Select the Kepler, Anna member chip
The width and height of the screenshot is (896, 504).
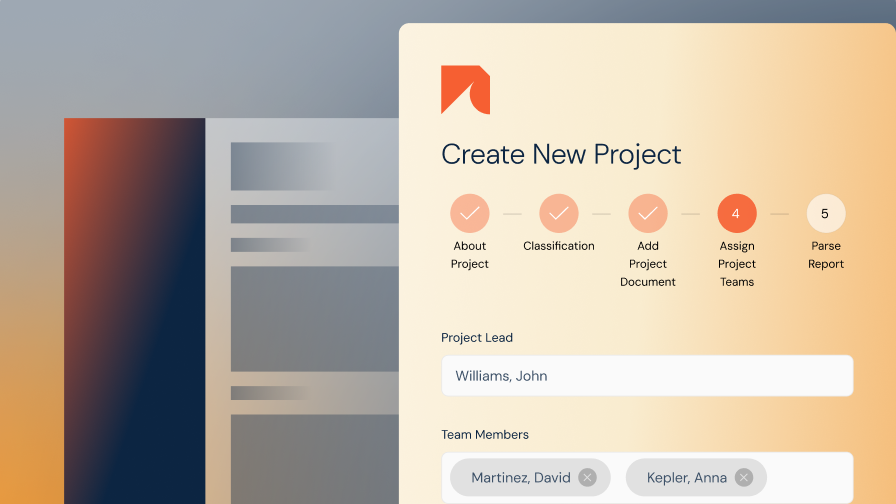[696, 477]
